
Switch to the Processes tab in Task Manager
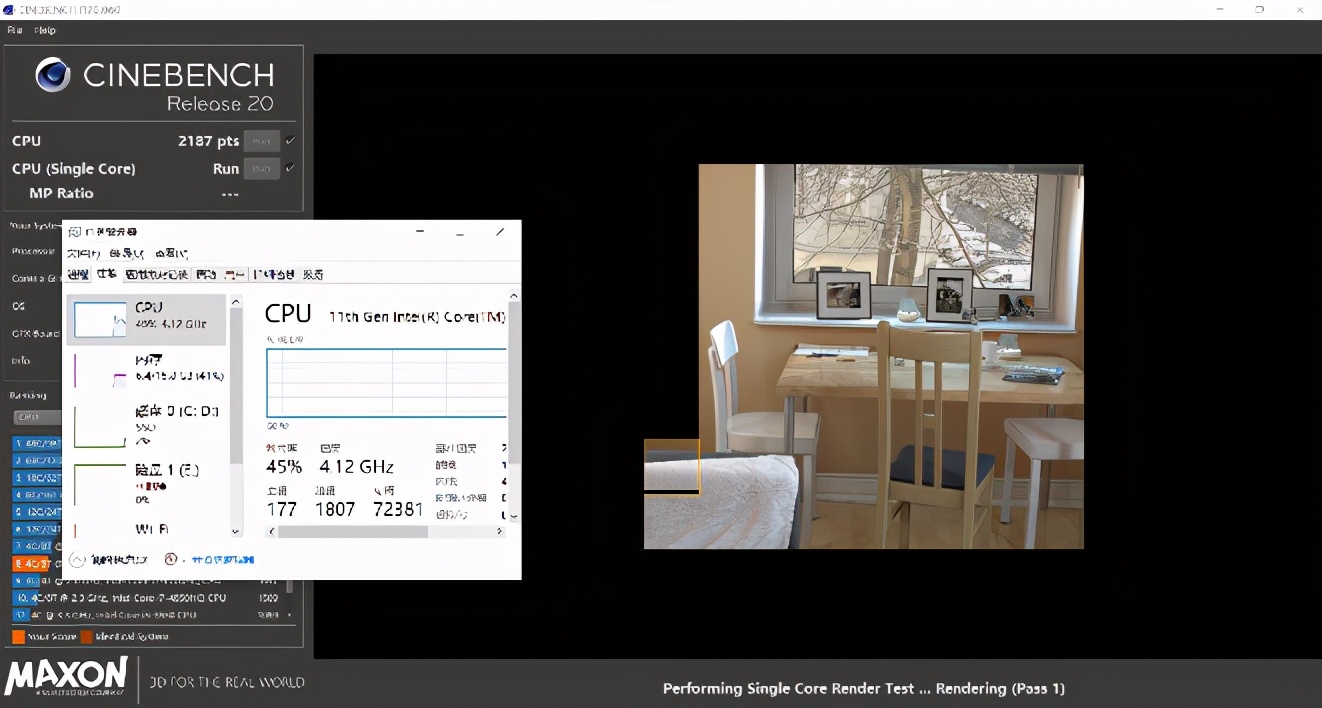pyautogui.click(x=78, y=274)
